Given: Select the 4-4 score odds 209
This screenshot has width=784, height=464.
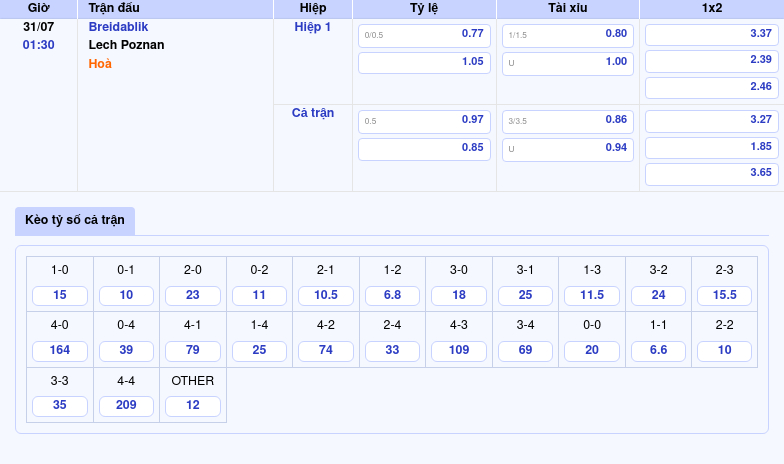Looking at the screenshot, I should point(126,406).
